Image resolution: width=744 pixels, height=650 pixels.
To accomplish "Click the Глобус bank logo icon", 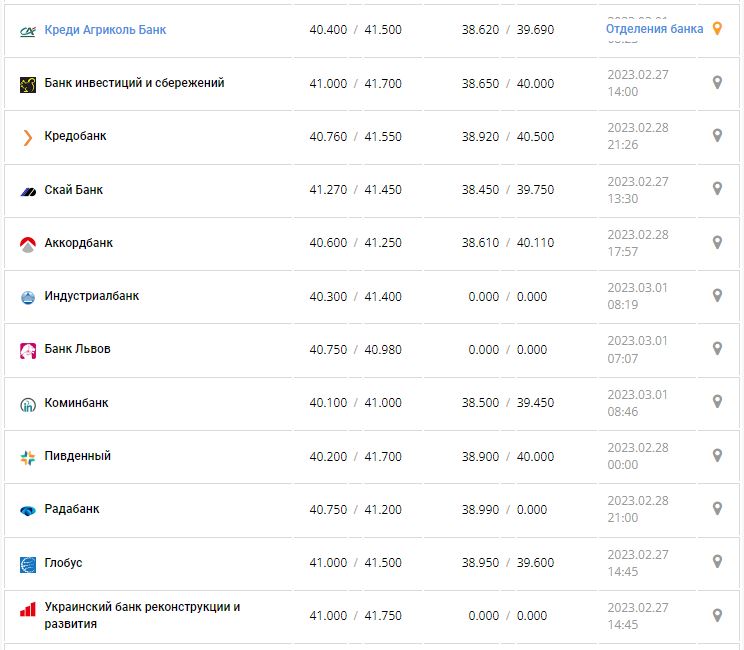I will point(28,564).
